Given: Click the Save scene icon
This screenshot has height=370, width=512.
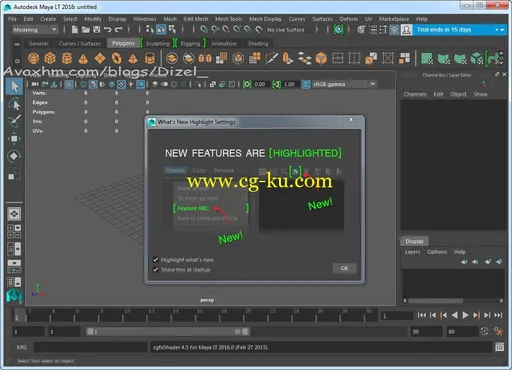Looking at the screenshot, I should click(97, 30).
